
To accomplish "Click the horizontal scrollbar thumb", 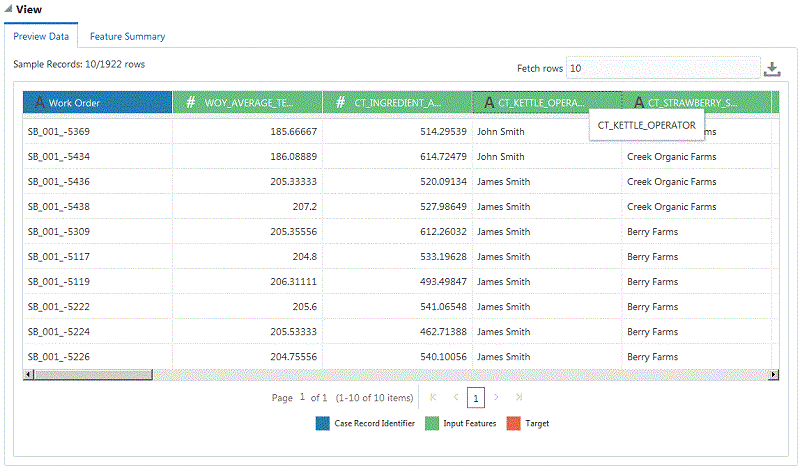I will coord(93,375).
